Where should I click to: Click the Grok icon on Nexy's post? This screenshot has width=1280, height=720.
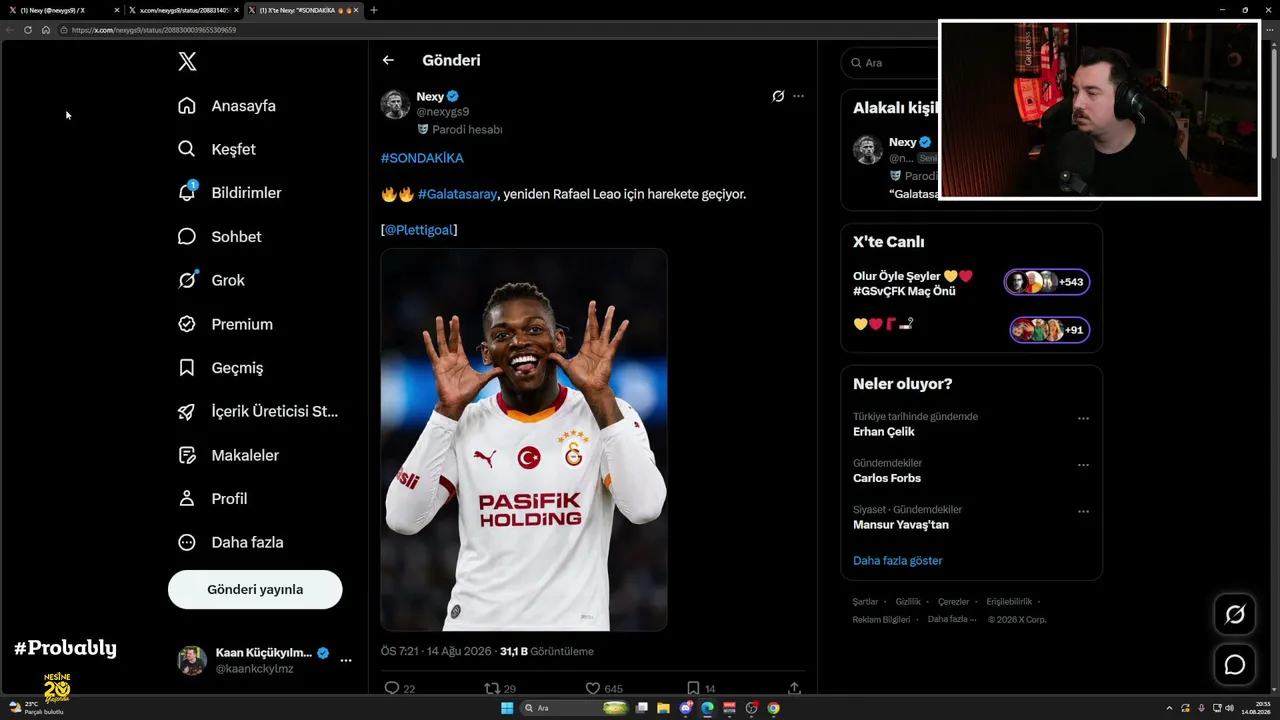click(x=778, y=96)
